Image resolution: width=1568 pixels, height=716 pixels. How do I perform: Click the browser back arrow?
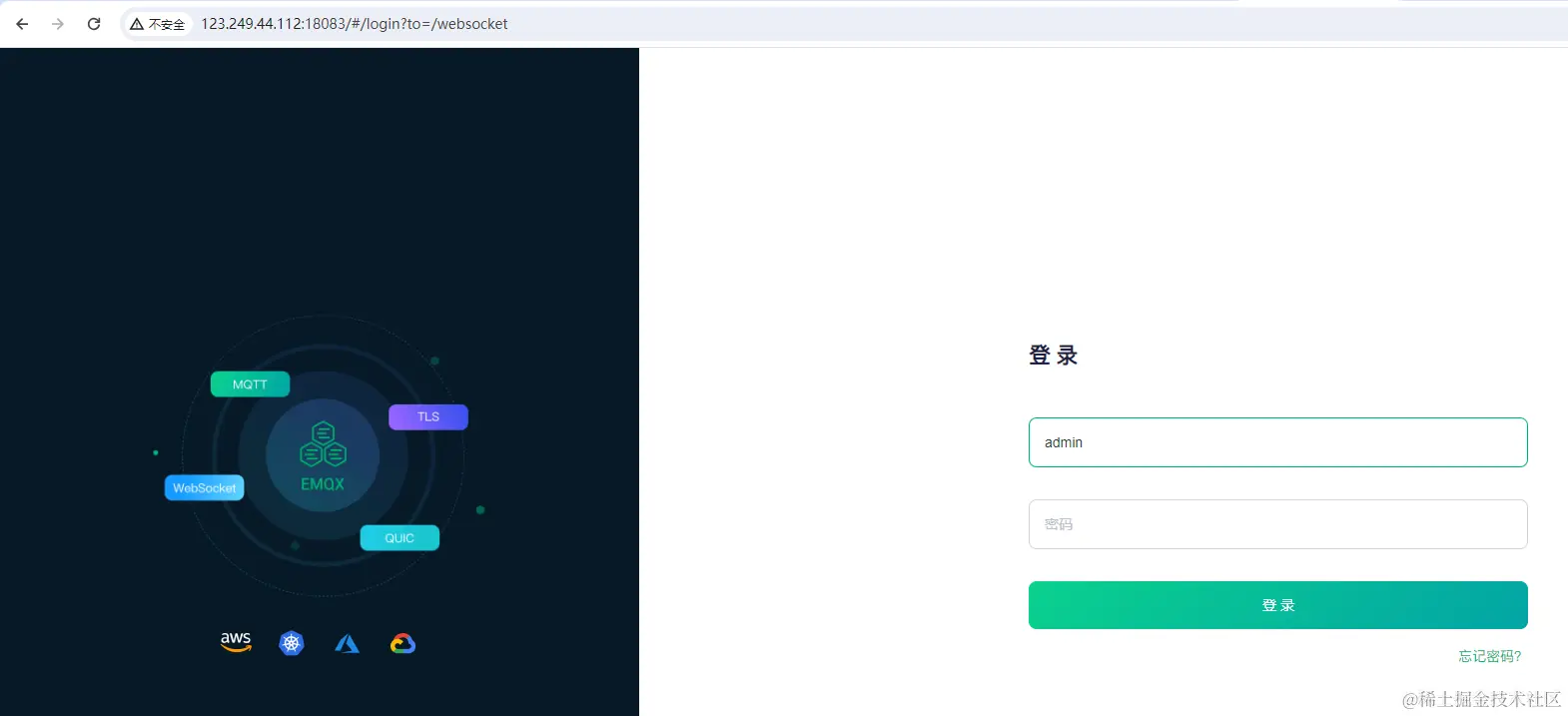coord(22,24)
